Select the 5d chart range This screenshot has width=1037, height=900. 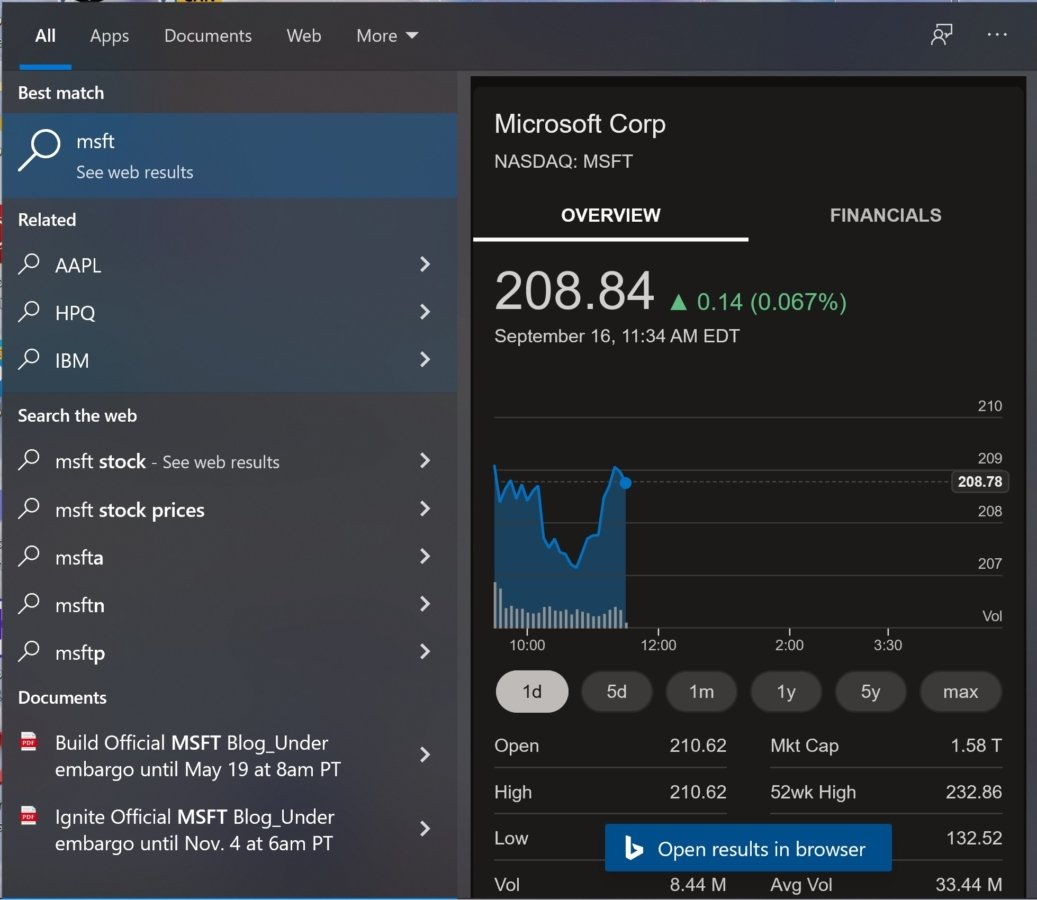[616, 692]
